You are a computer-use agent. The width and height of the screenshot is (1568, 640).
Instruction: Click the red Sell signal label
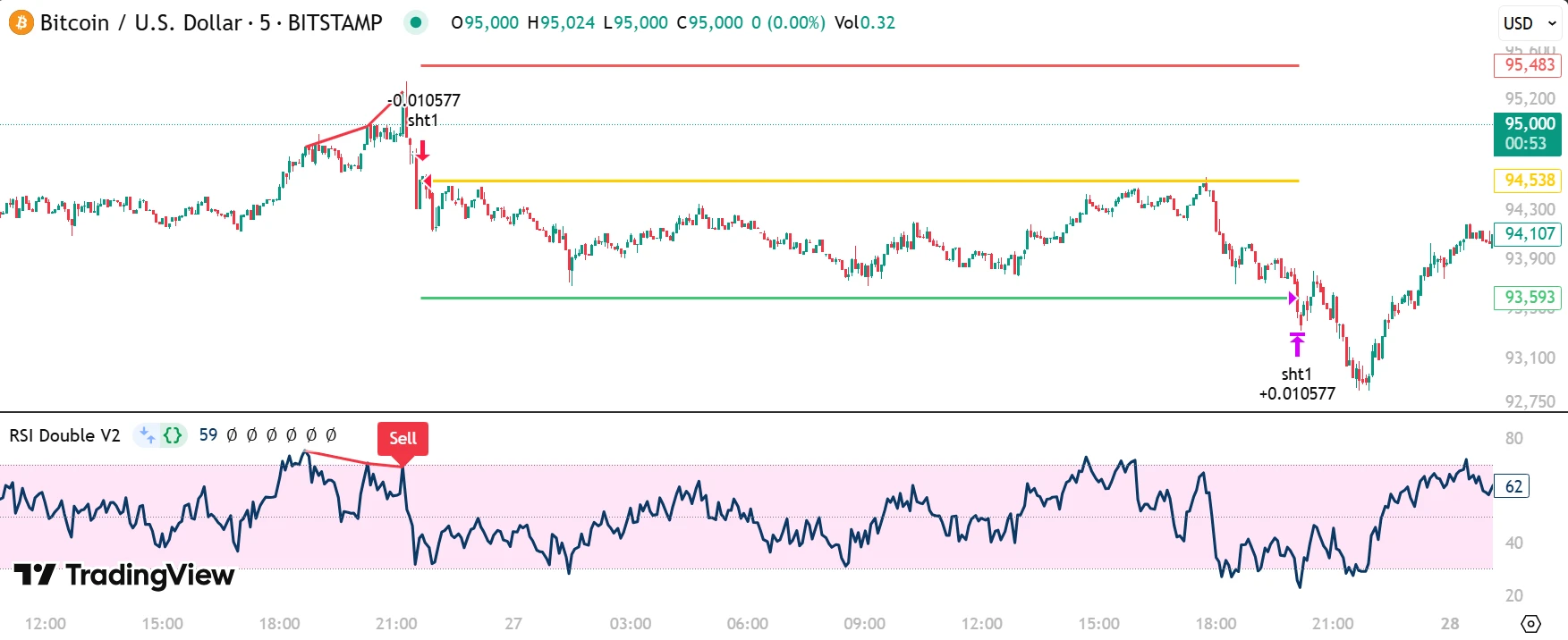pos(403,438)
